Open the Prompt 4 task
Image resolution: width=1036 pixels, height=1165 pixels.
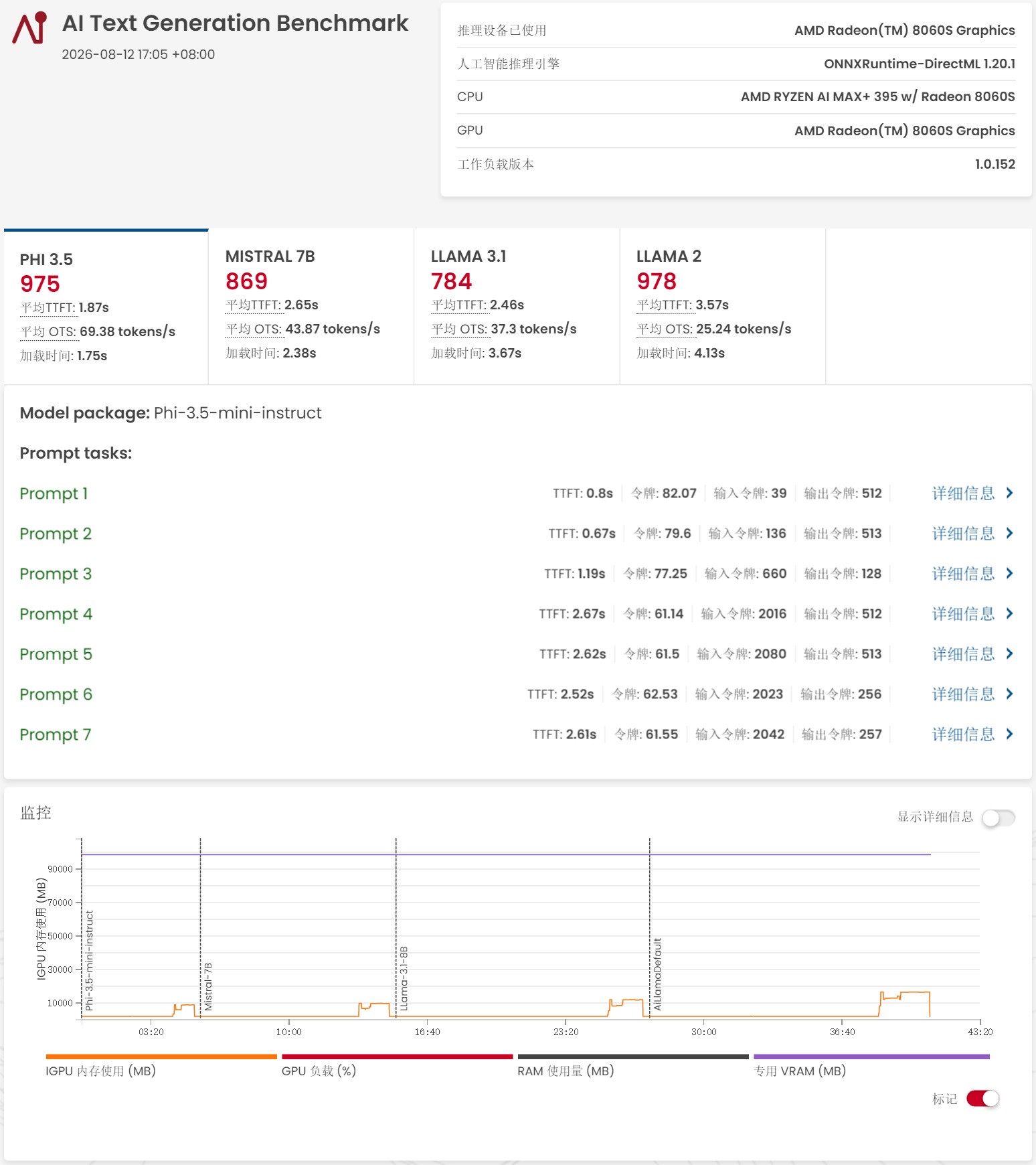point(56,614)
